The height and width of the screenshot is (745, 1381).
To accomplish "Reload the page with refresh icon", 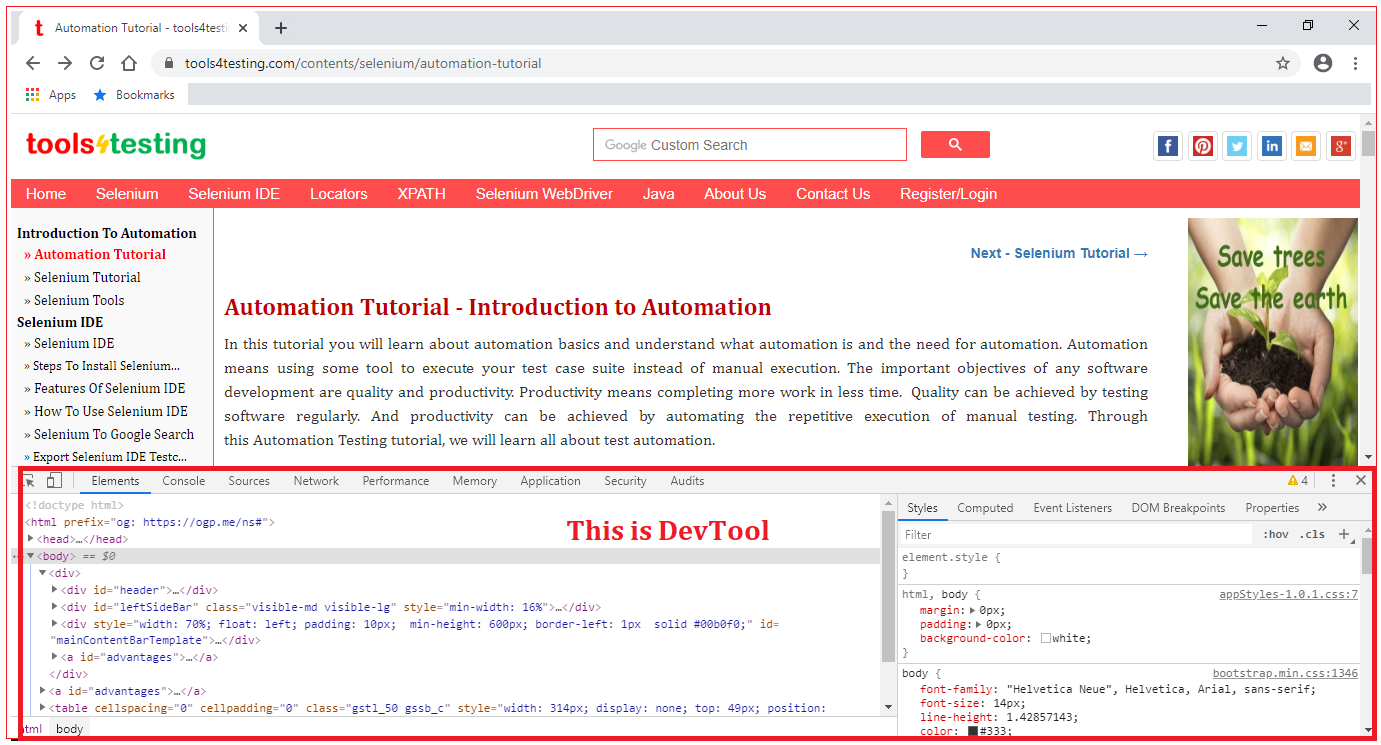I will [97, 63].
